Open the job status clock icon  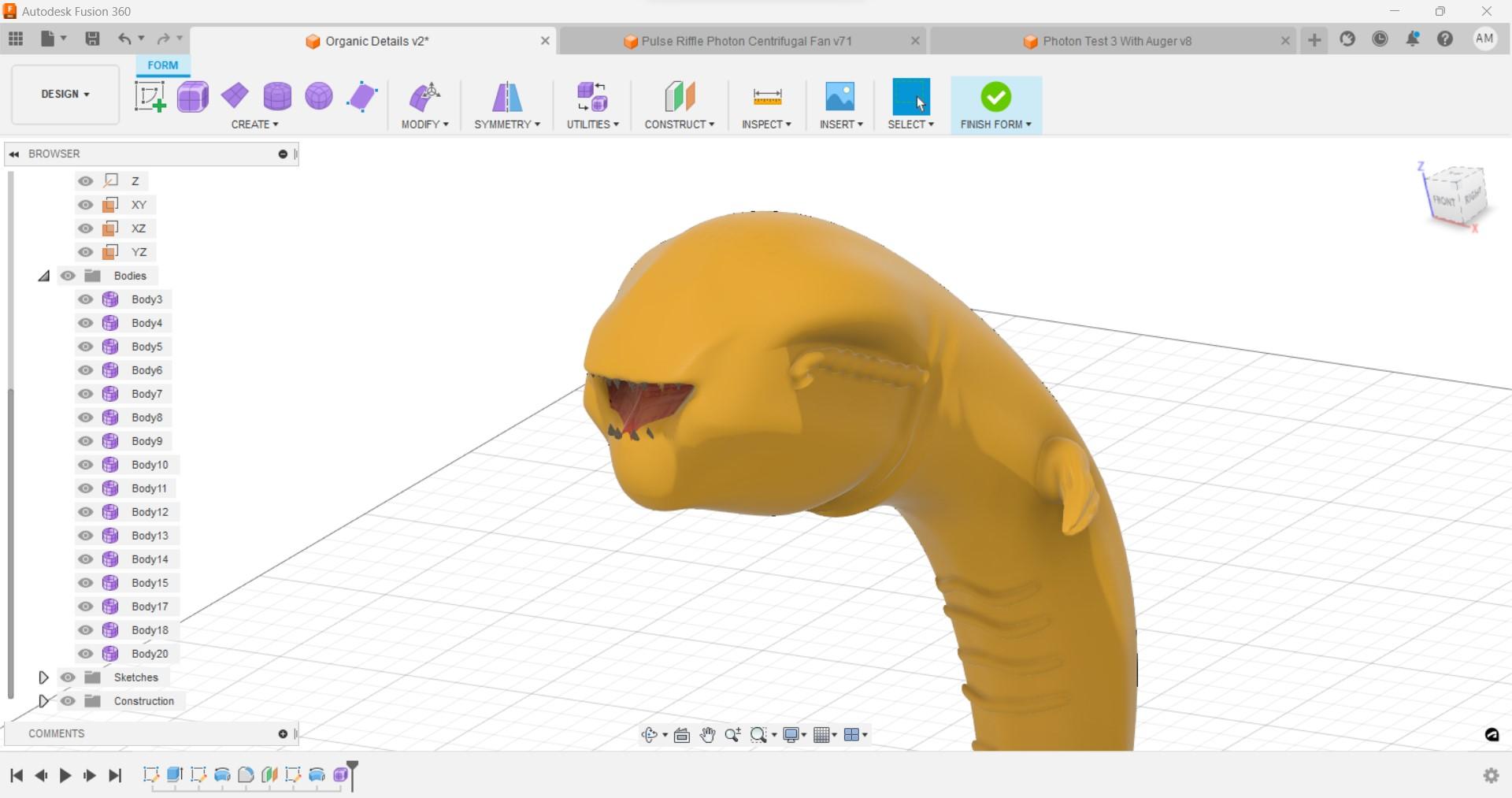click(x=1380, y=39)
